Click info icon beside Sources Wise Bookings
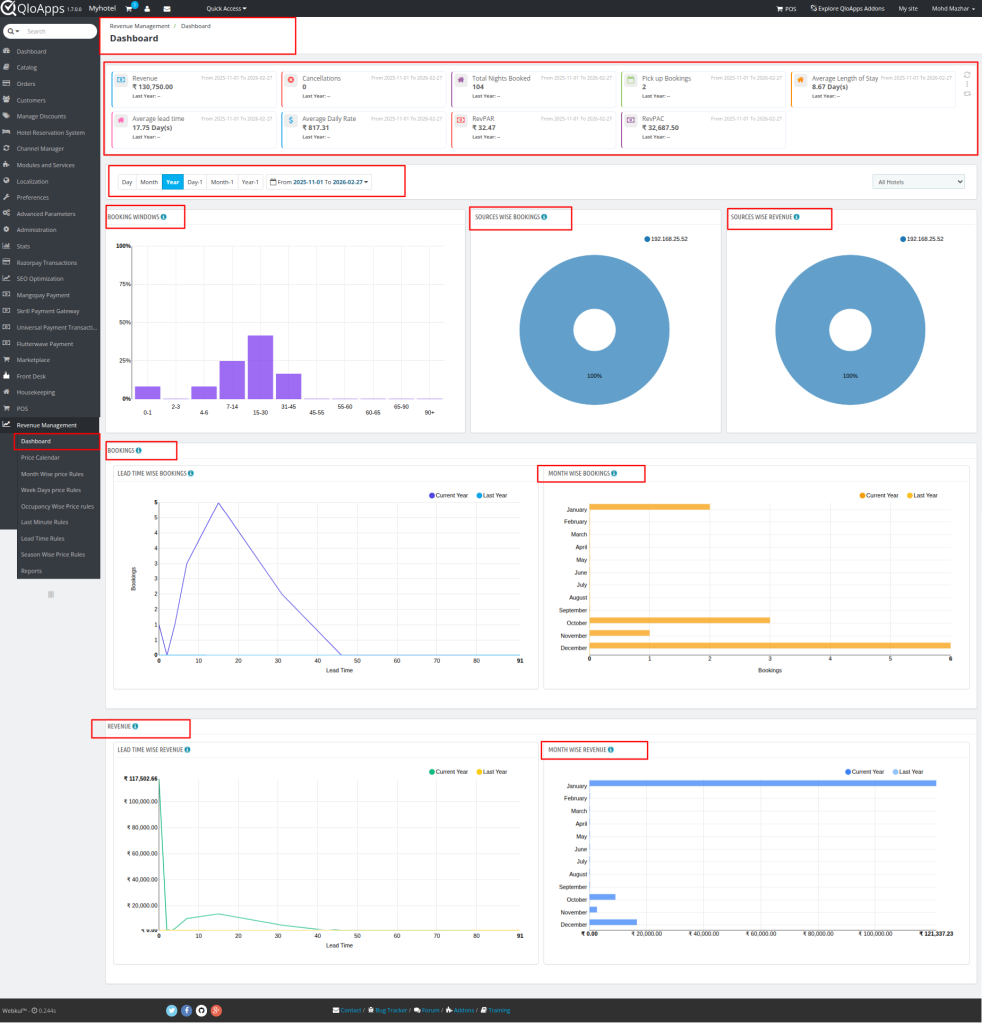Screen dimensions: 982x1024 [x=544, y=217]
